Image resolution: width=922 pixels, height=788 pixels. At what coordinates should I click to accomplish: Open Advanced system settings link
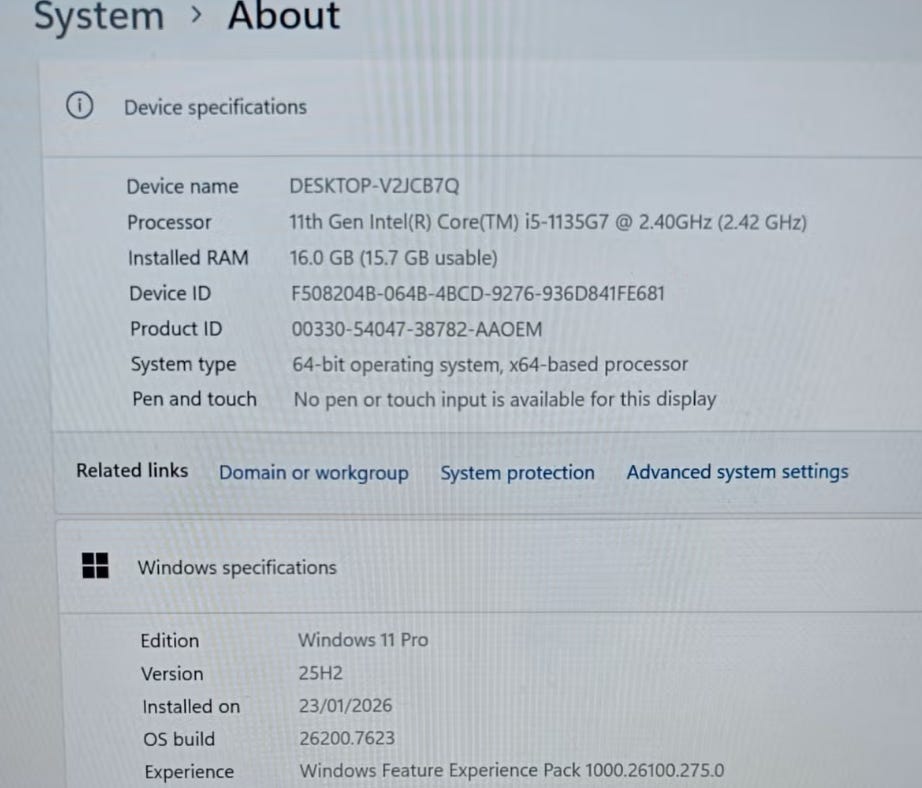(737, 472)
